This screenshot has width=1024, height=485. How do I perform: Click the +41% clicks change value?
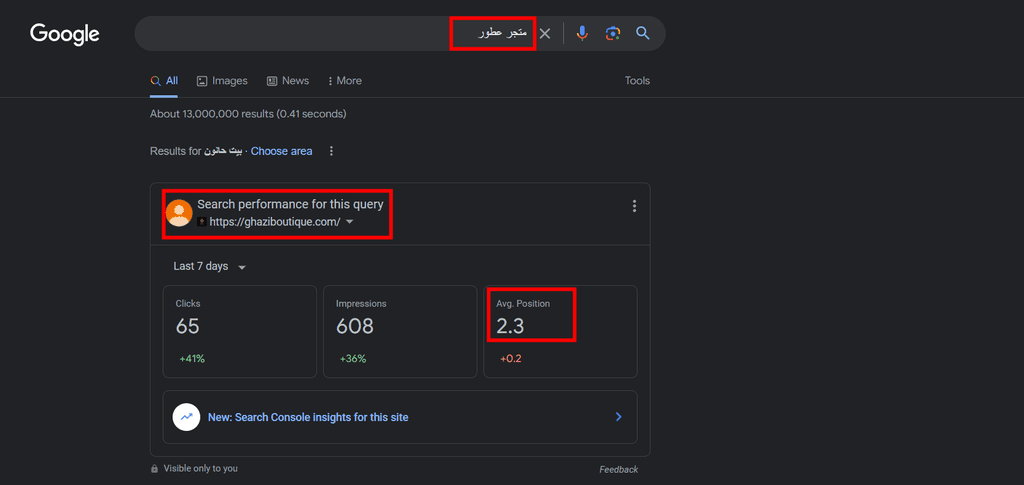tap(192, 359)
